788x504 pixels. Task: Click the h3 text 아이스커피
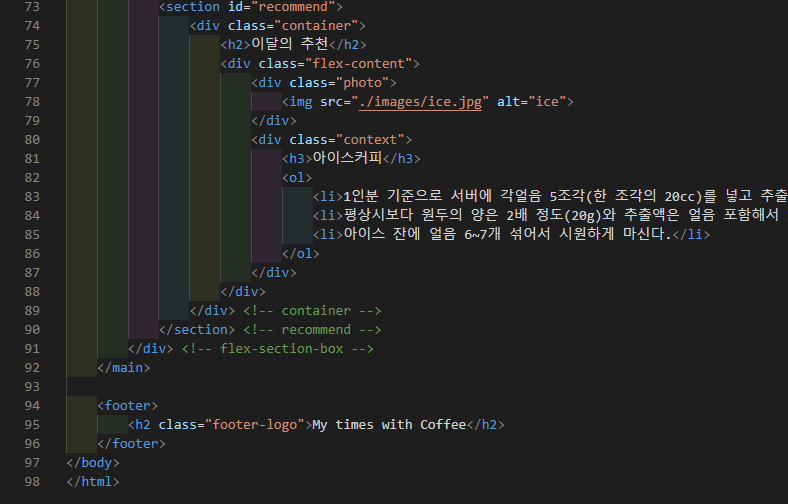coord(347,158)
